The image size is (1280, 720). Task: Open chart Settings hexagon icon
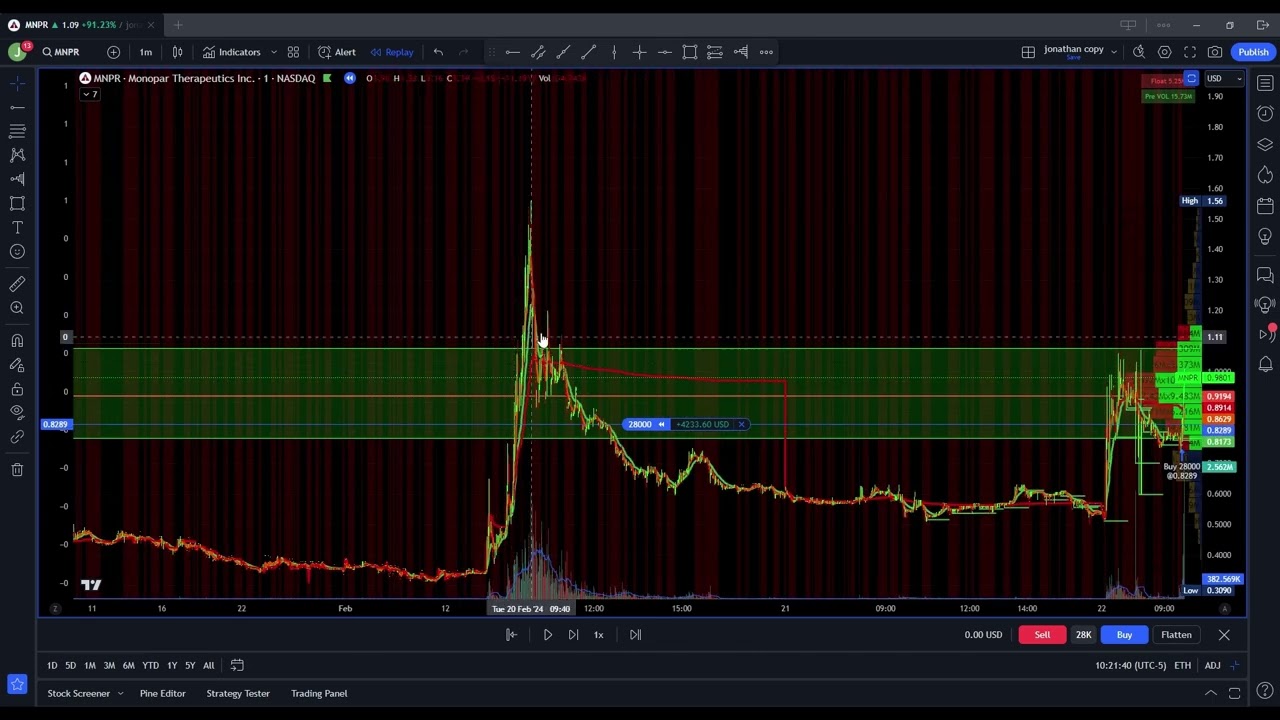pos(1165,52)
